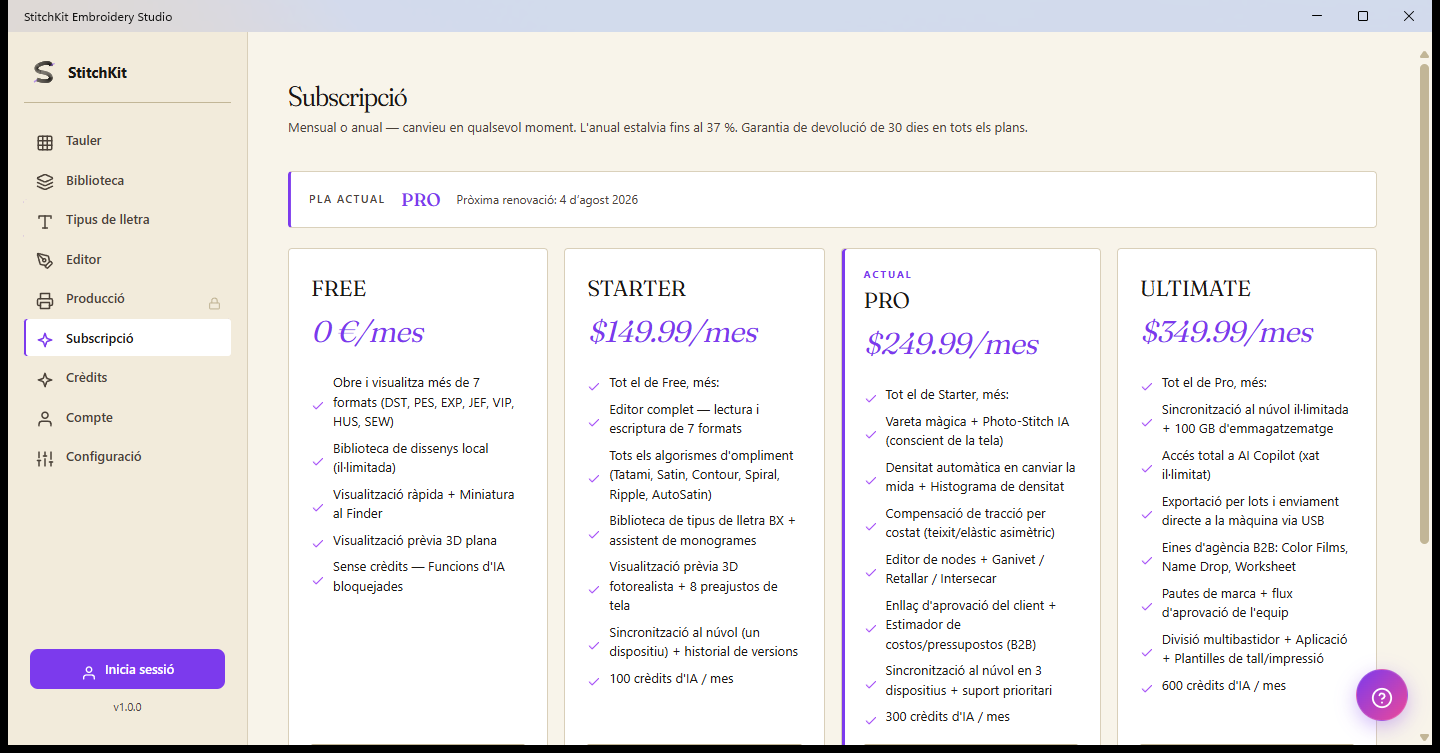The width and height of the screenshot is (1440, 753).
Task: Click the Subscripció sparkle icon
Action: pos(45,339)
